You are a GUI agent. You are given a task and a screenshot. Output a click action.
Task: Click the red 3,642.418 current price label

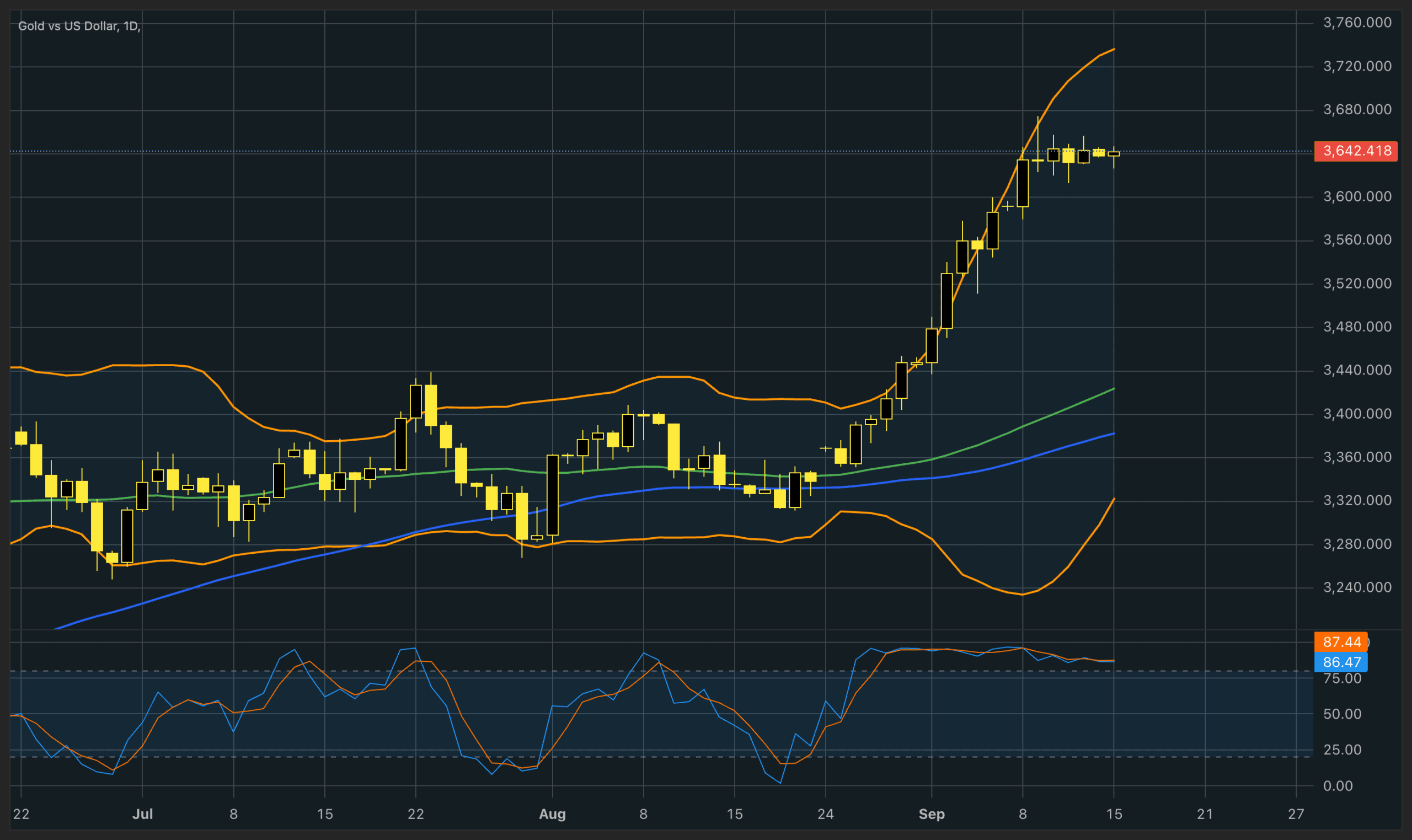point(1355,151)
